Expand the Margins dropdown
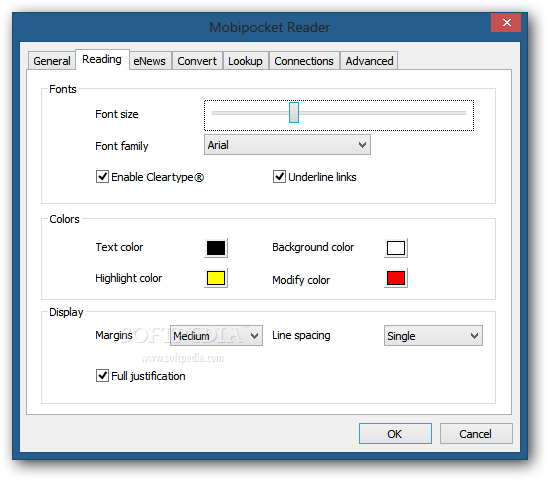This screenshot has width=548, height=480. (216, 336)
